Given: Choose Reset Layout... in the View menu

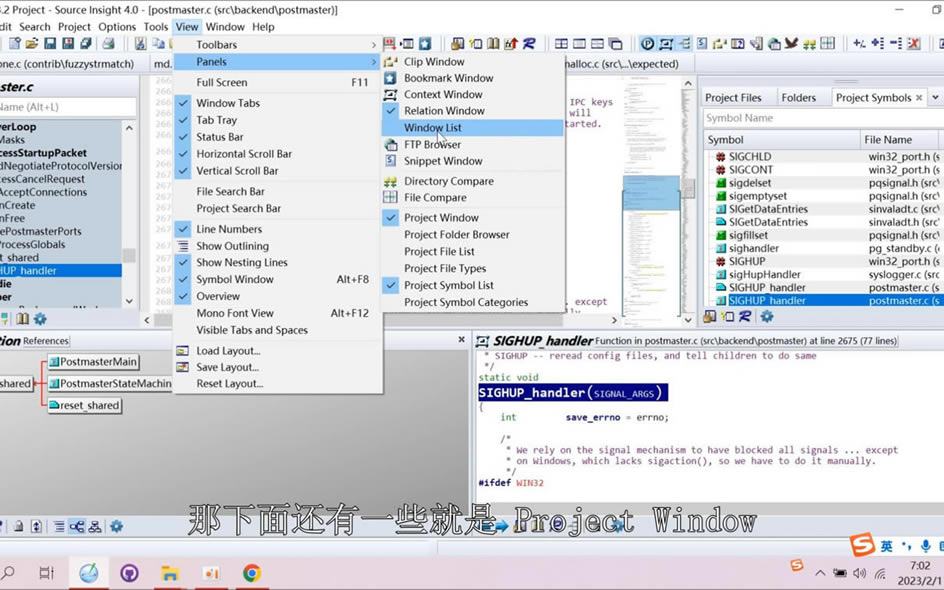Looking at the screenshot, I should (x=278, y=384).
